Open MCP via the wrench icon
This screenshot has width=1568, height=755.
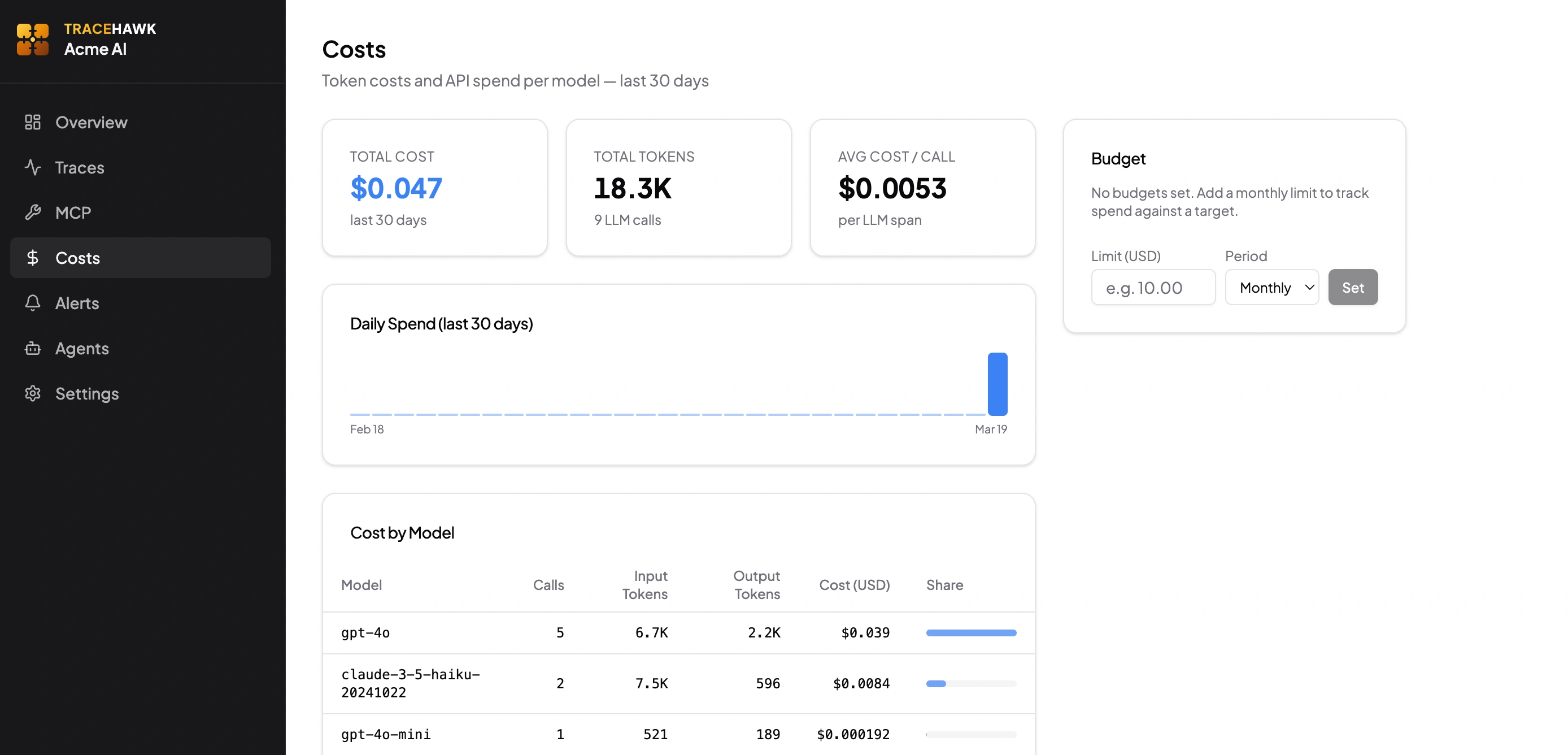click(x=33, y=212)
